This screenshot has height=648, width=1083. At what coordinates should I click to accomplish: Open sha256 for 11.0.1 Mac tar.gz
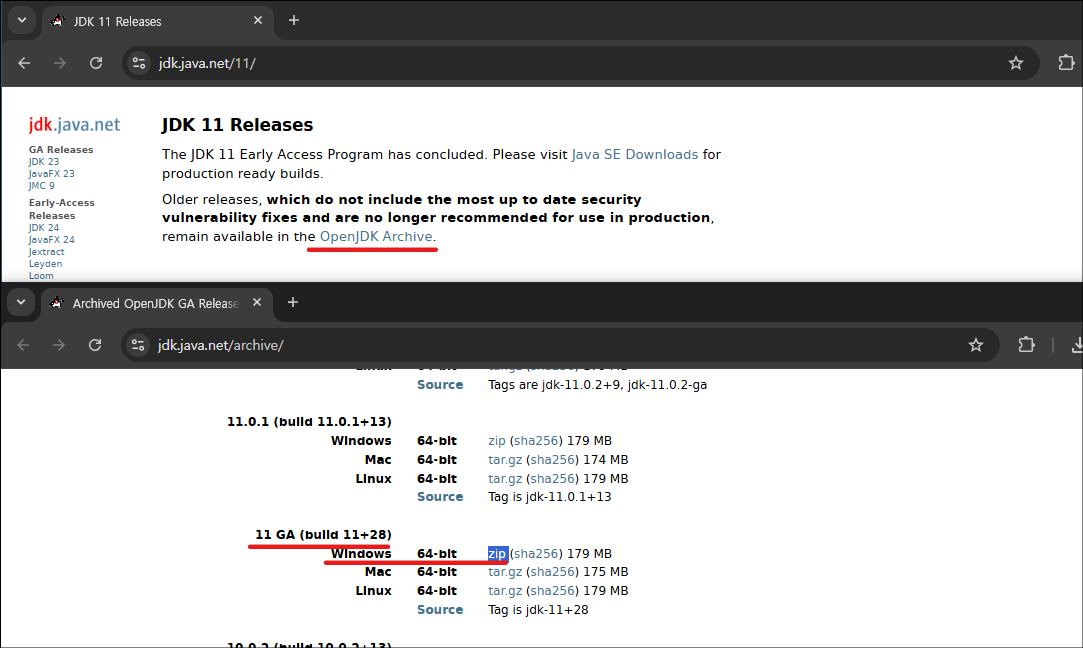[553, 459]
